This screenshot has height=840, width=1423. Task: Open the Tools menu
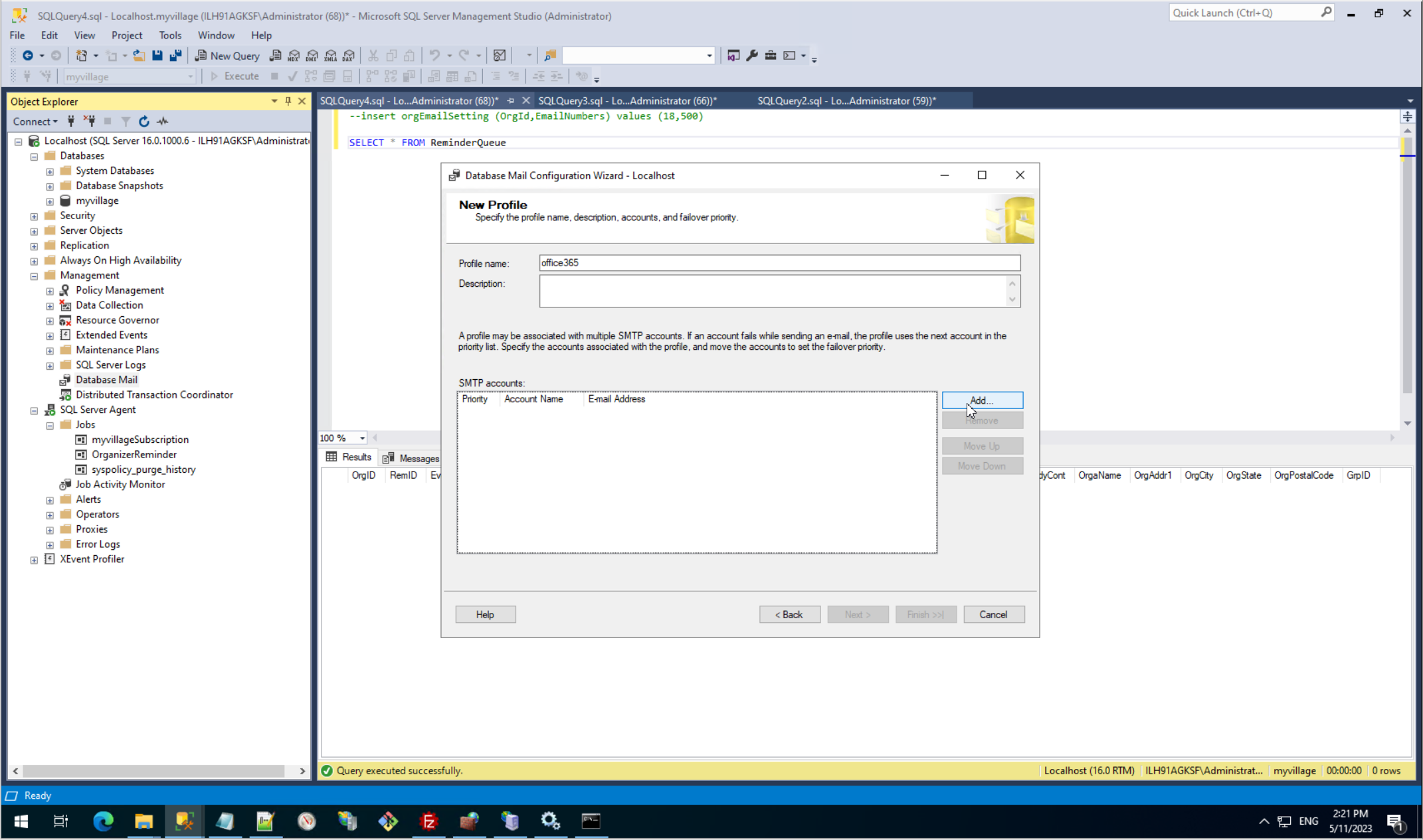click(x=169, y=35)
